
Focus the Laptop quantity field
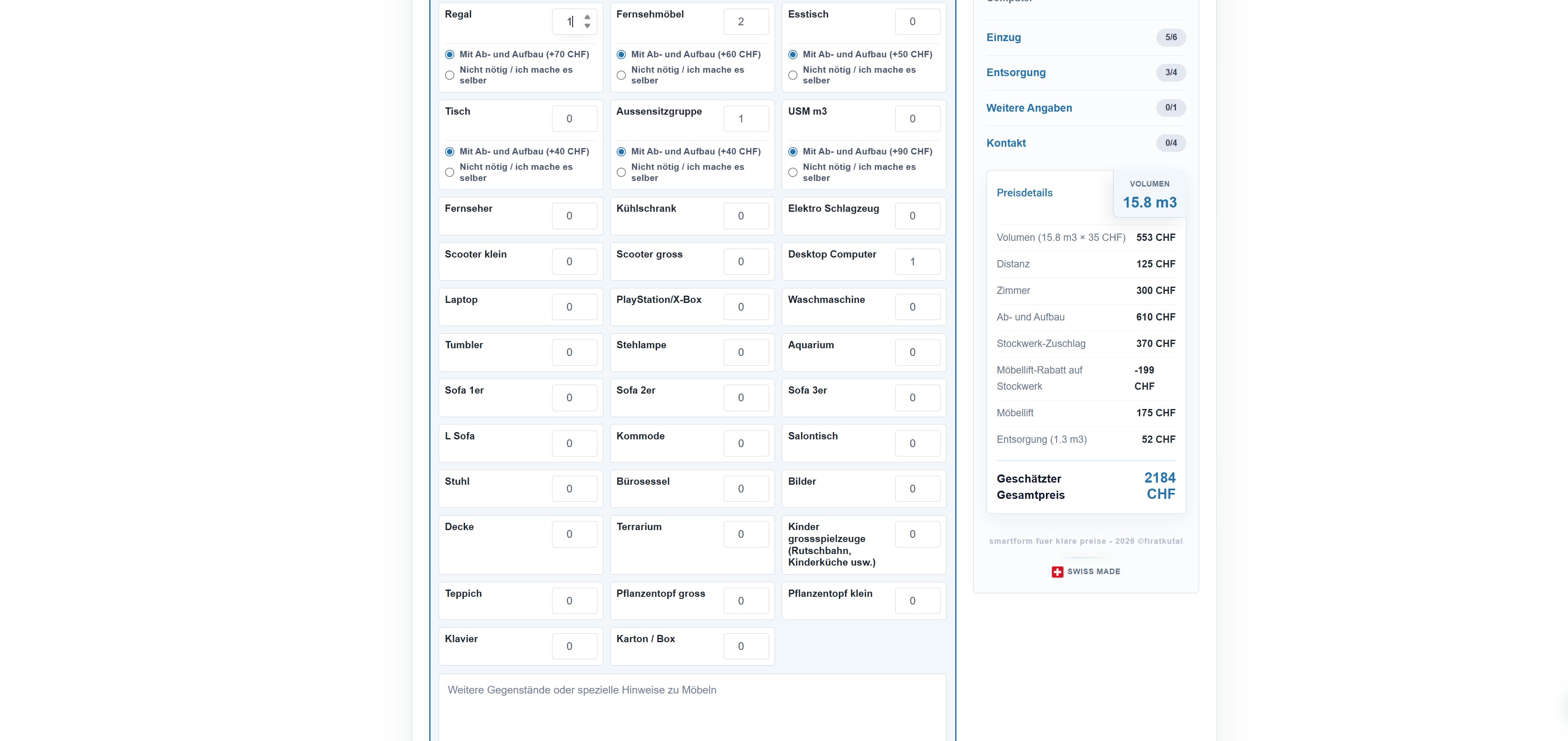click(574, 307)
